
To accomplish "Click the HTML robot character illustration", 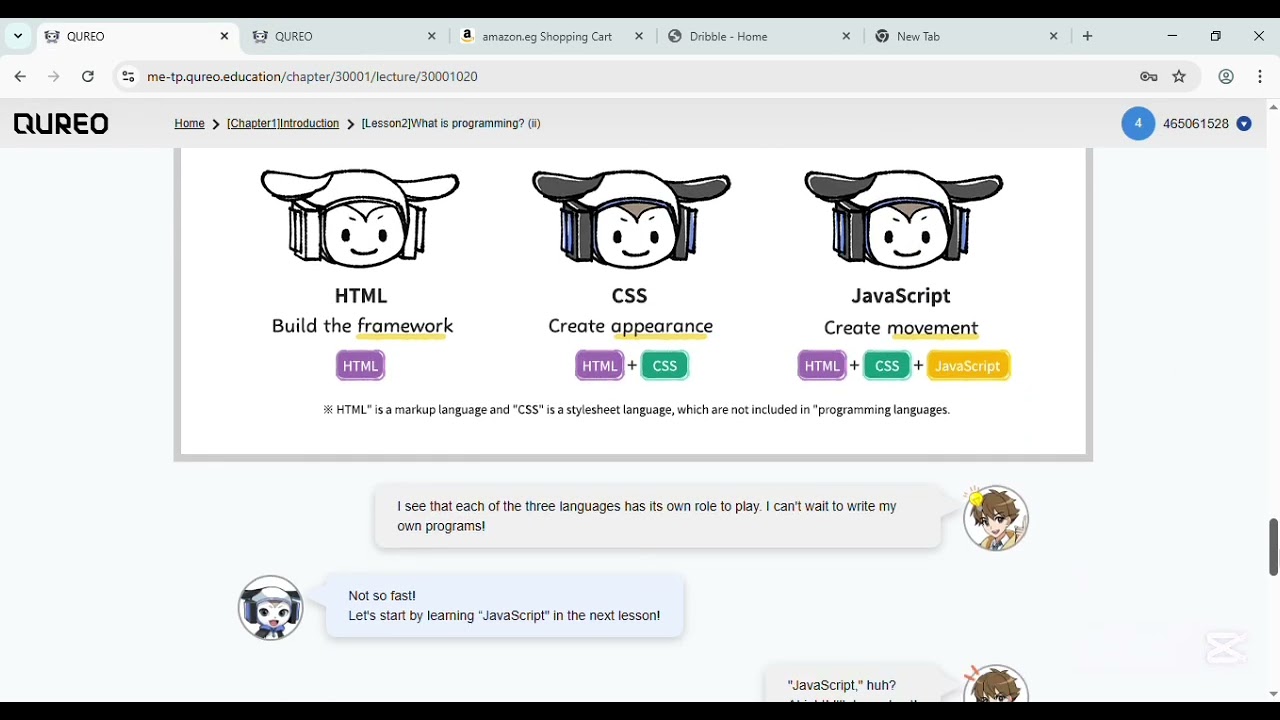I will pyautogui.click(x=360, y=219).
